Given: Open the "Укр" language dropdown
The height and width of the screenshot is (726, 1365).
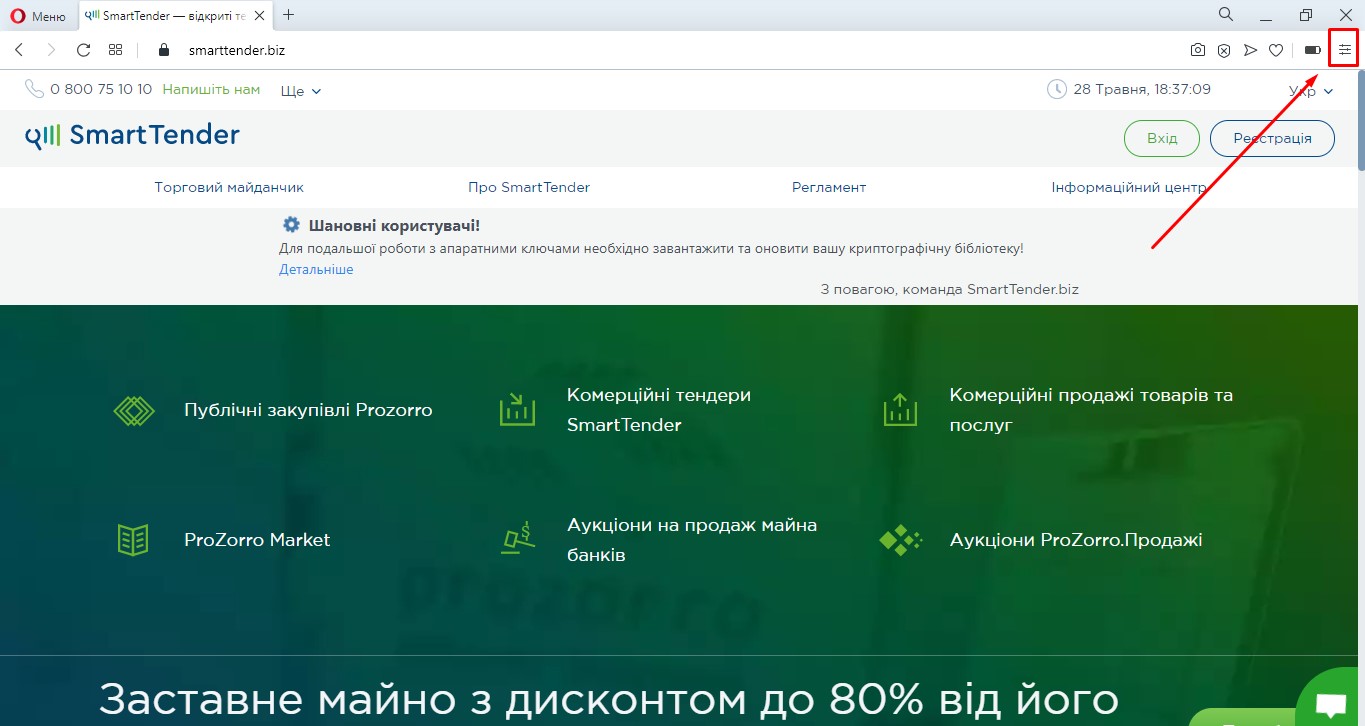Looking at the screenshot, I should pos(1311,91).
